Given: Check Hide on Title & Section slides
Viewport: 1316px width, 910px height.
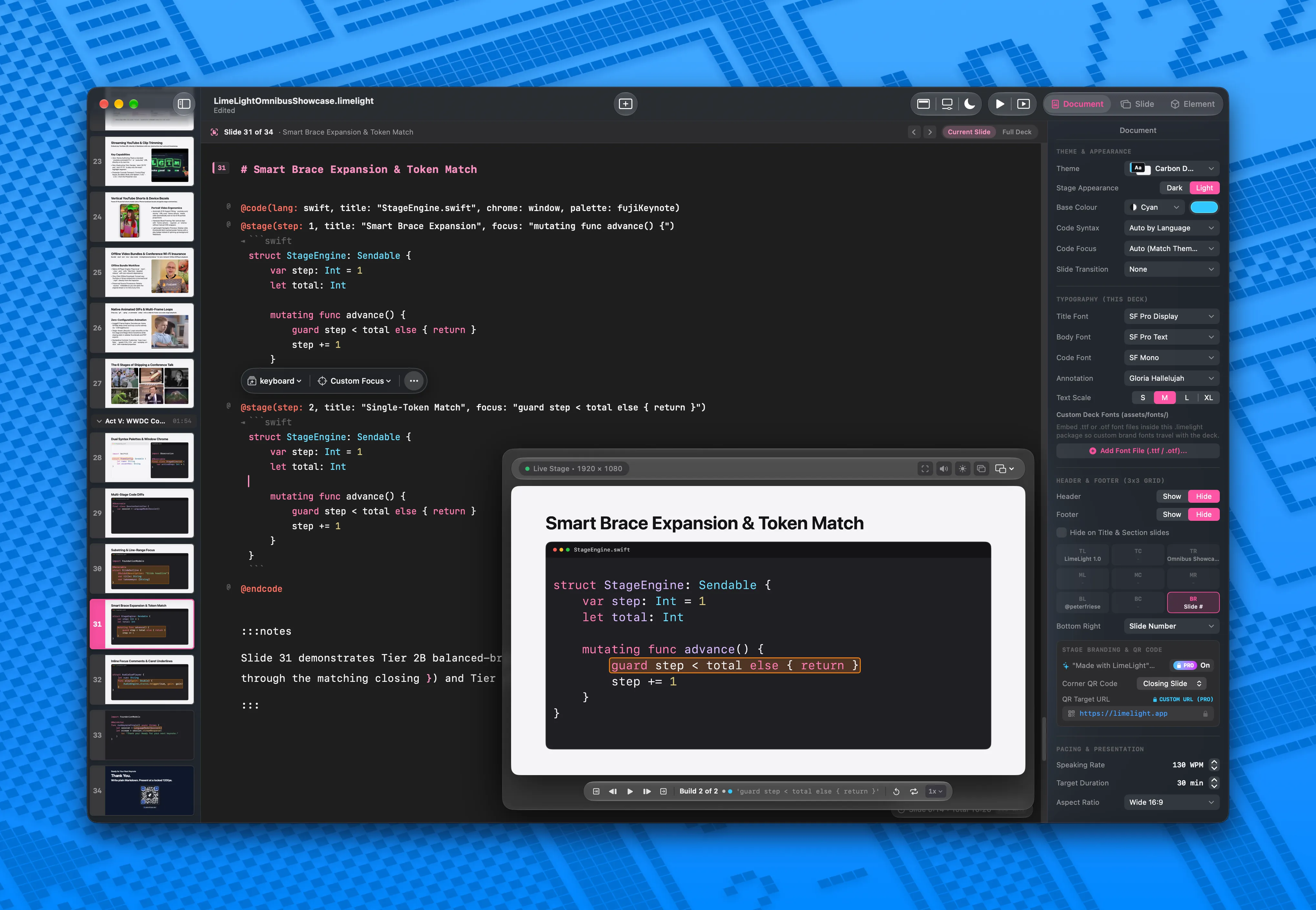Looking at the screenshot, I should point(1061,532).
